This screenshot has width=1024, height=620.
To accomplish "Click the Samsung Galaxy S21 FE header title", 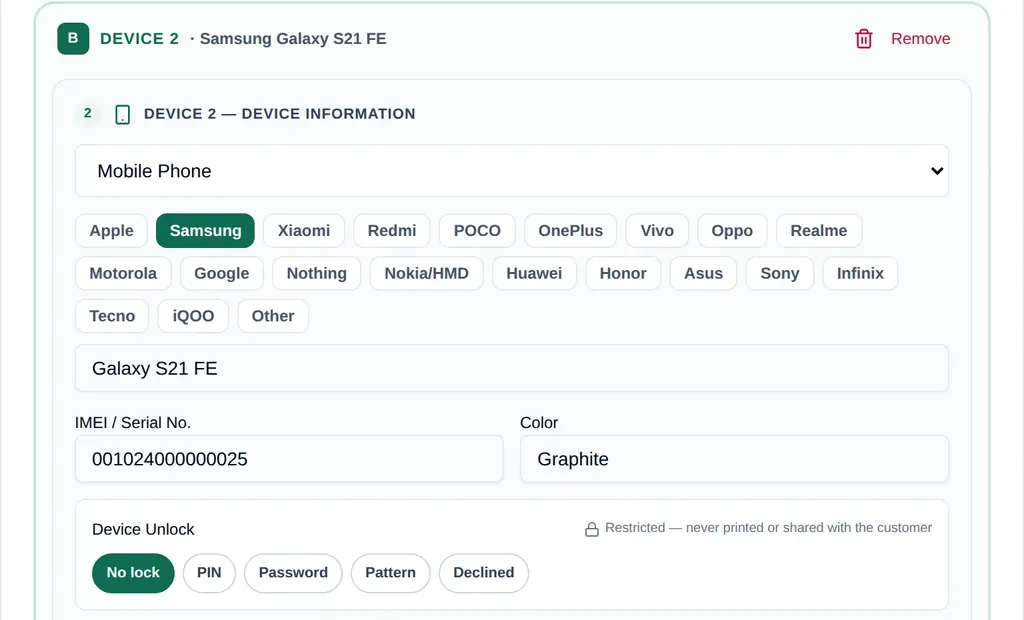I will click(293, 39).
